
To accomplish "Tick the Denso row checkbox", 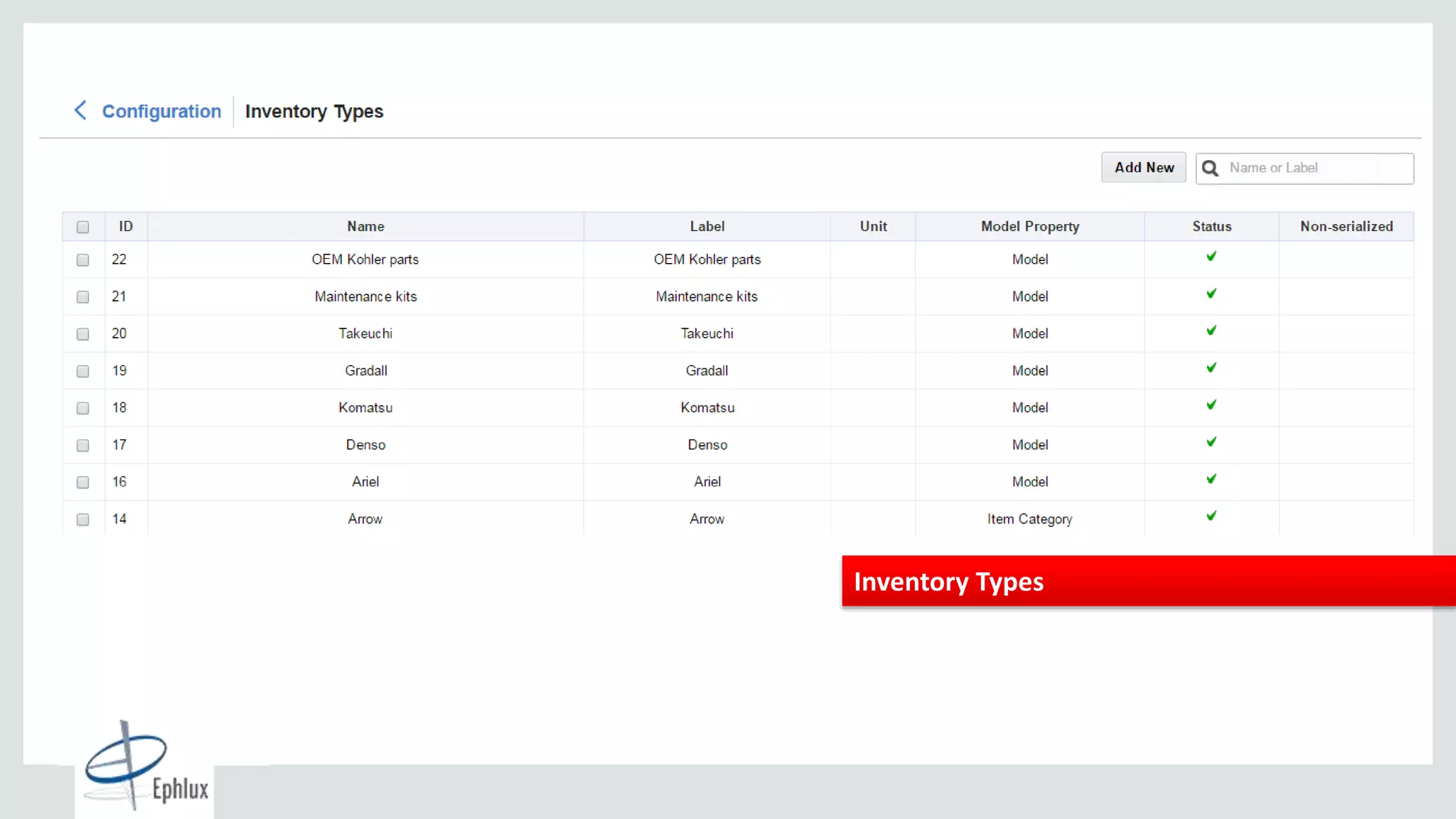I will 82,445.
